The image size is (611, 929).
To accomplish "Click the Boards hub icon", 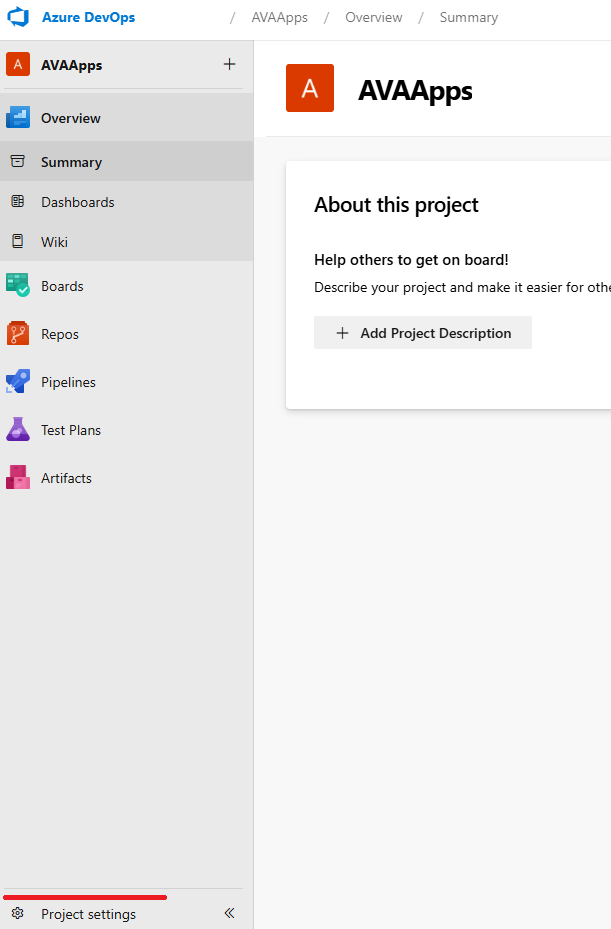I will (x=18, y=285).
